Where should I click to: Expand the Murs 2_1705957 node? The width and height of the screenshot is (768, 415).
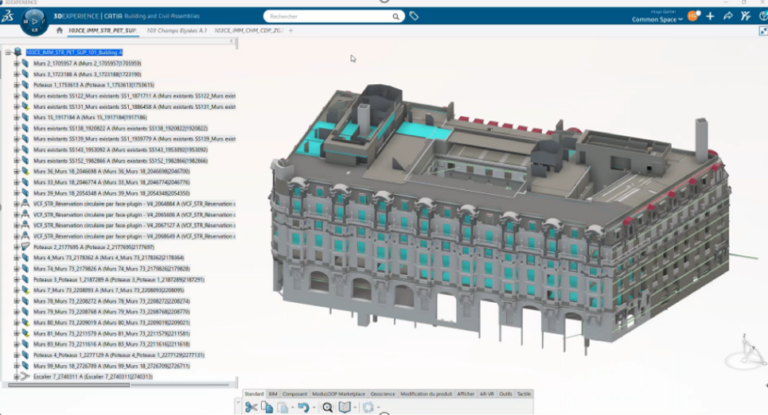(17, 63)
